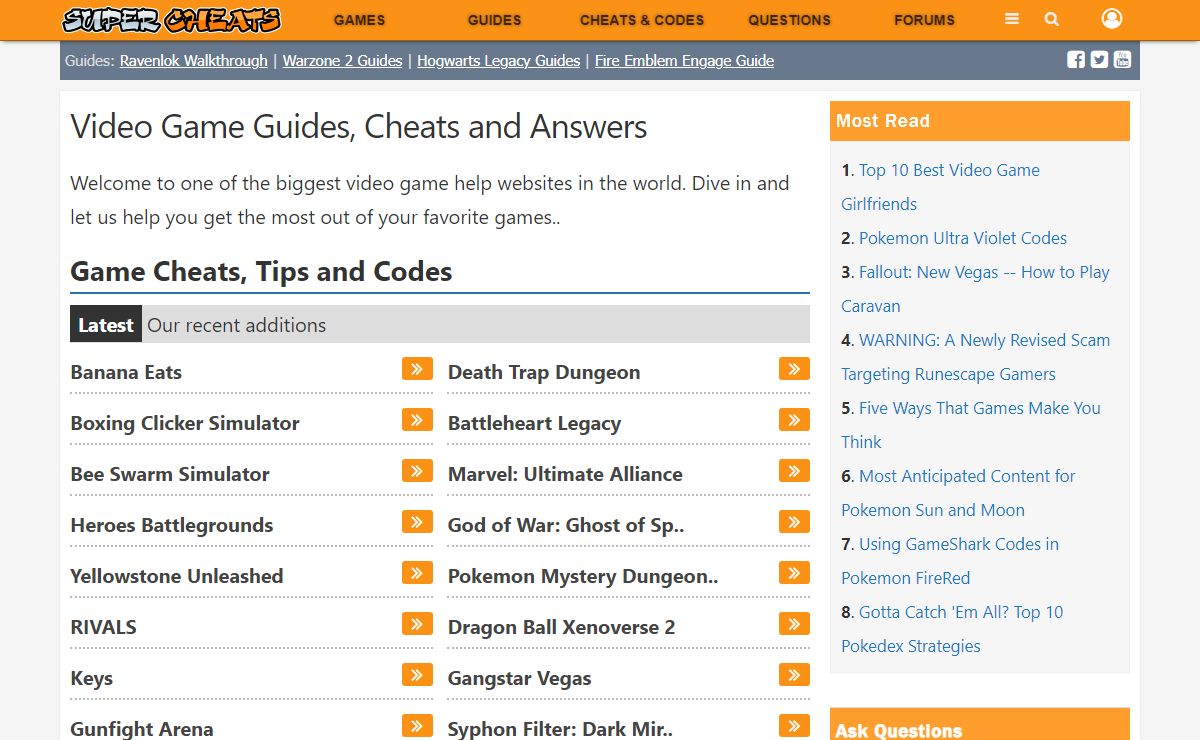
Task: Open the GUIDES menu
Action: [x=494, y=20]
